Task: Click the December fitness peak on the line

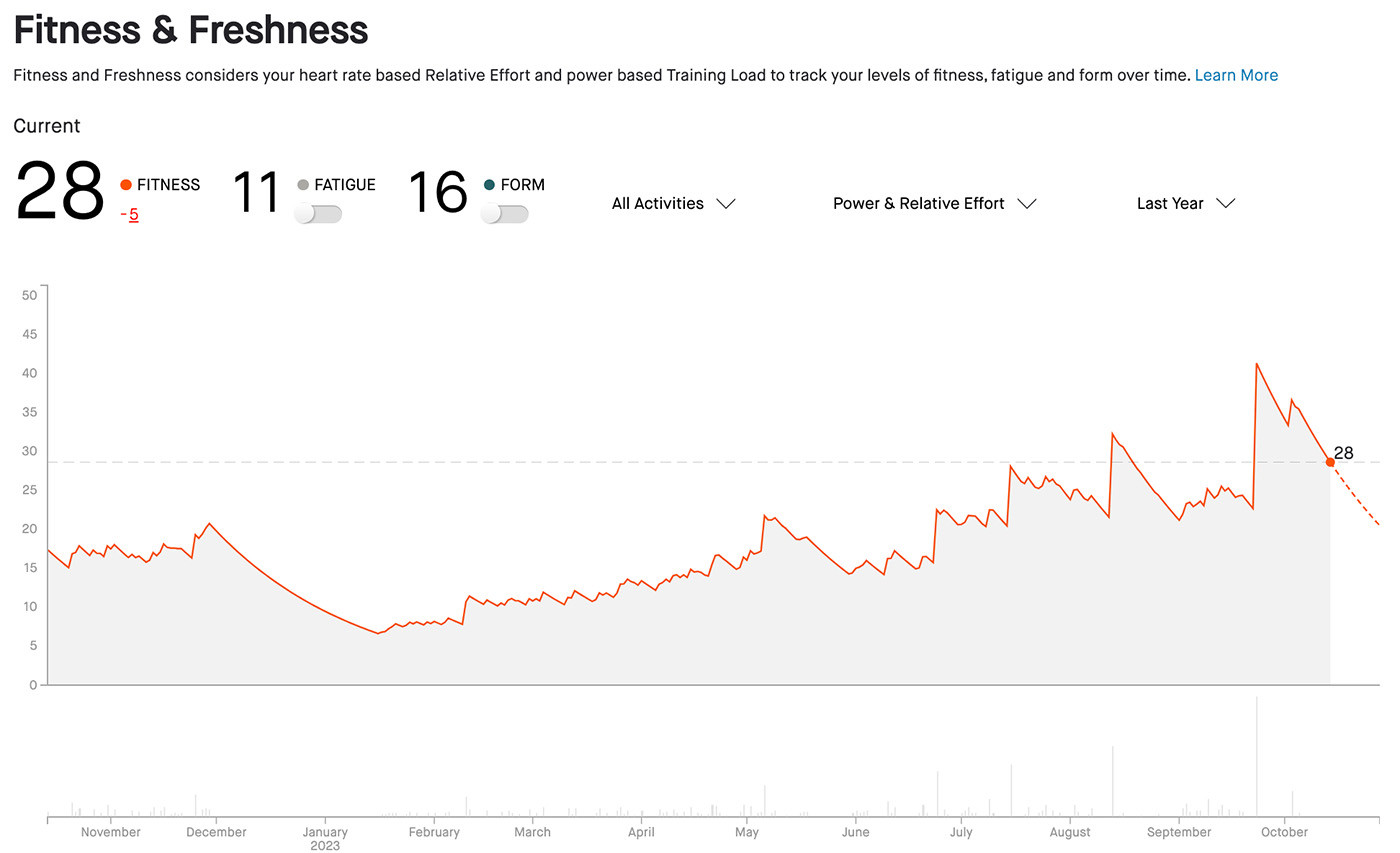Action: point(208,524)
